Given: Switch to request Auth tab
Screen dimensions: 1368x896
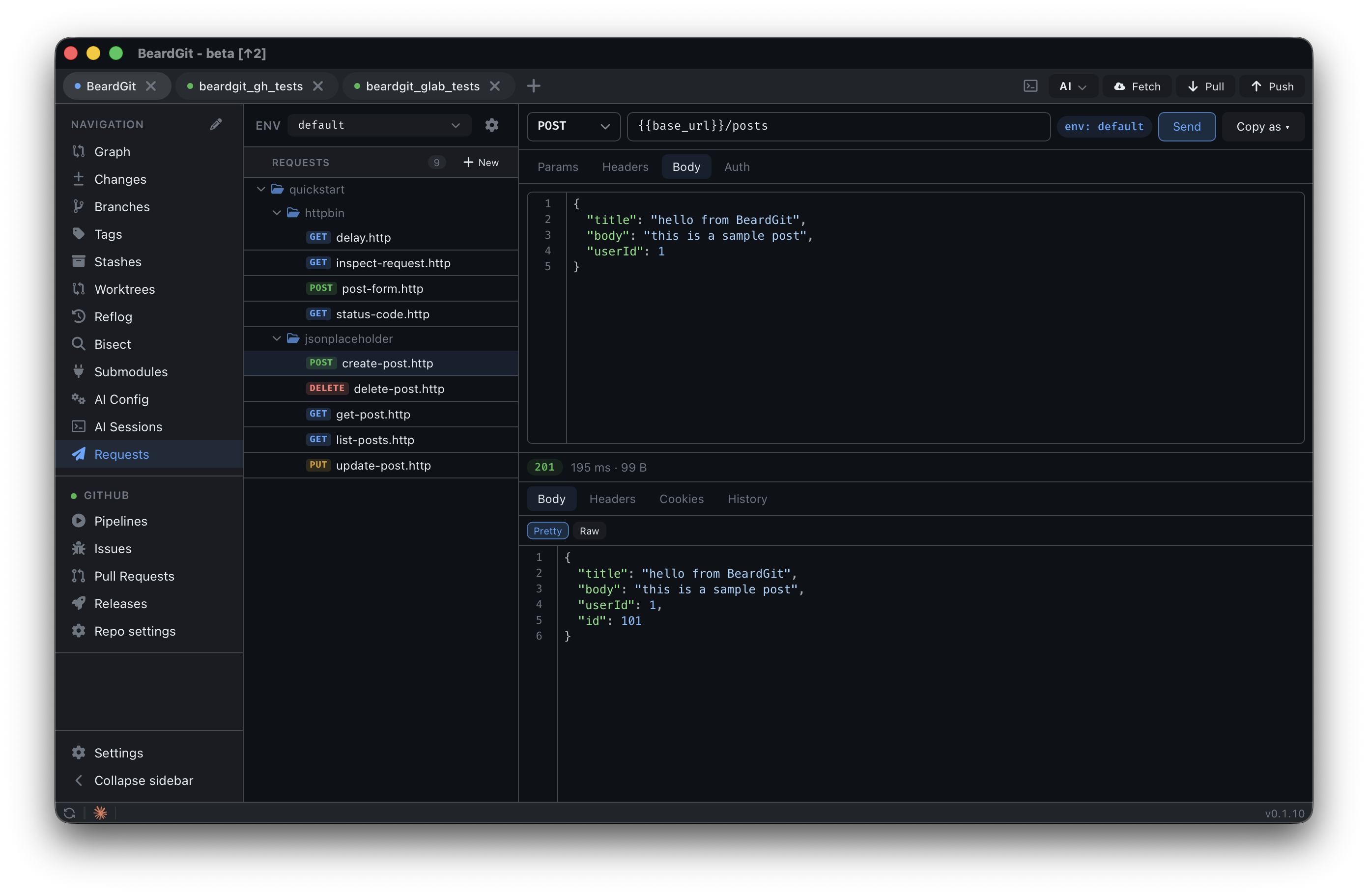Looking at the screenshot, I should pos(737,167).
